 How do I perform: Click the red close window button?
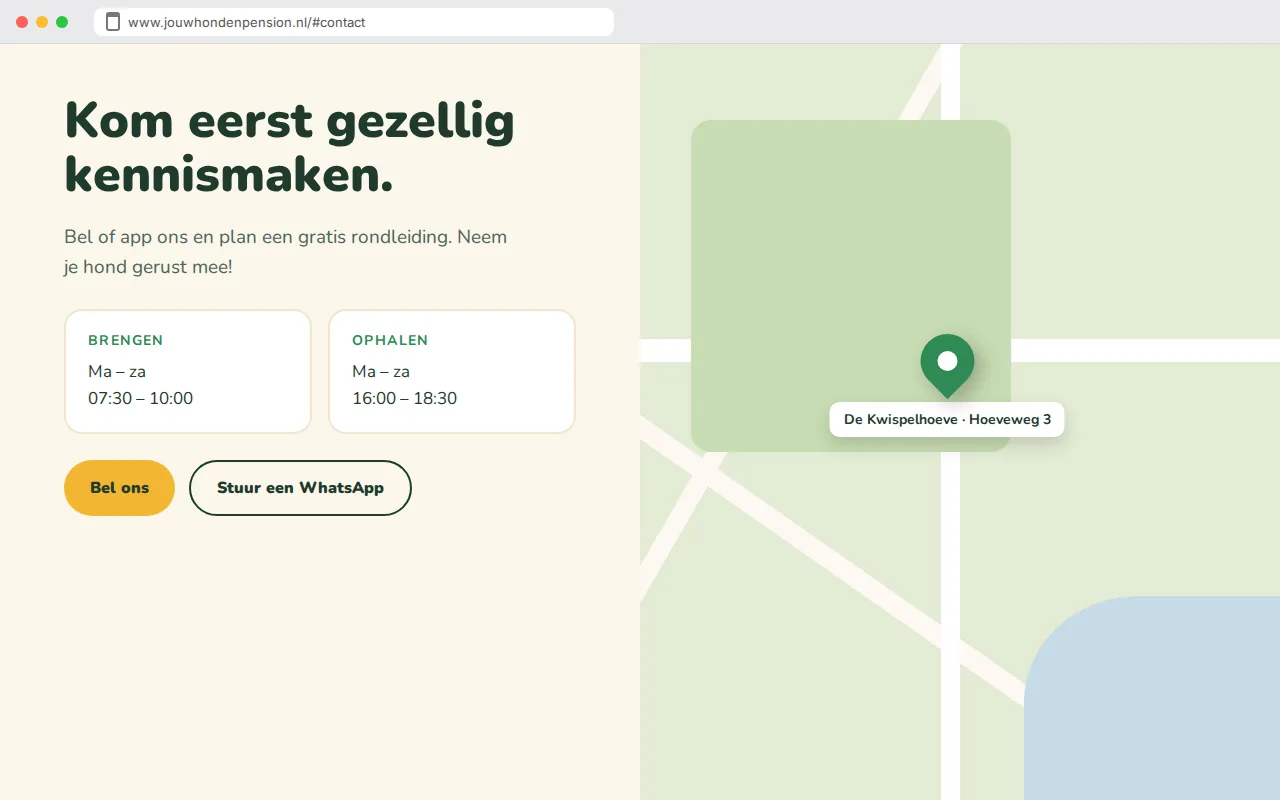pos(22,22)
